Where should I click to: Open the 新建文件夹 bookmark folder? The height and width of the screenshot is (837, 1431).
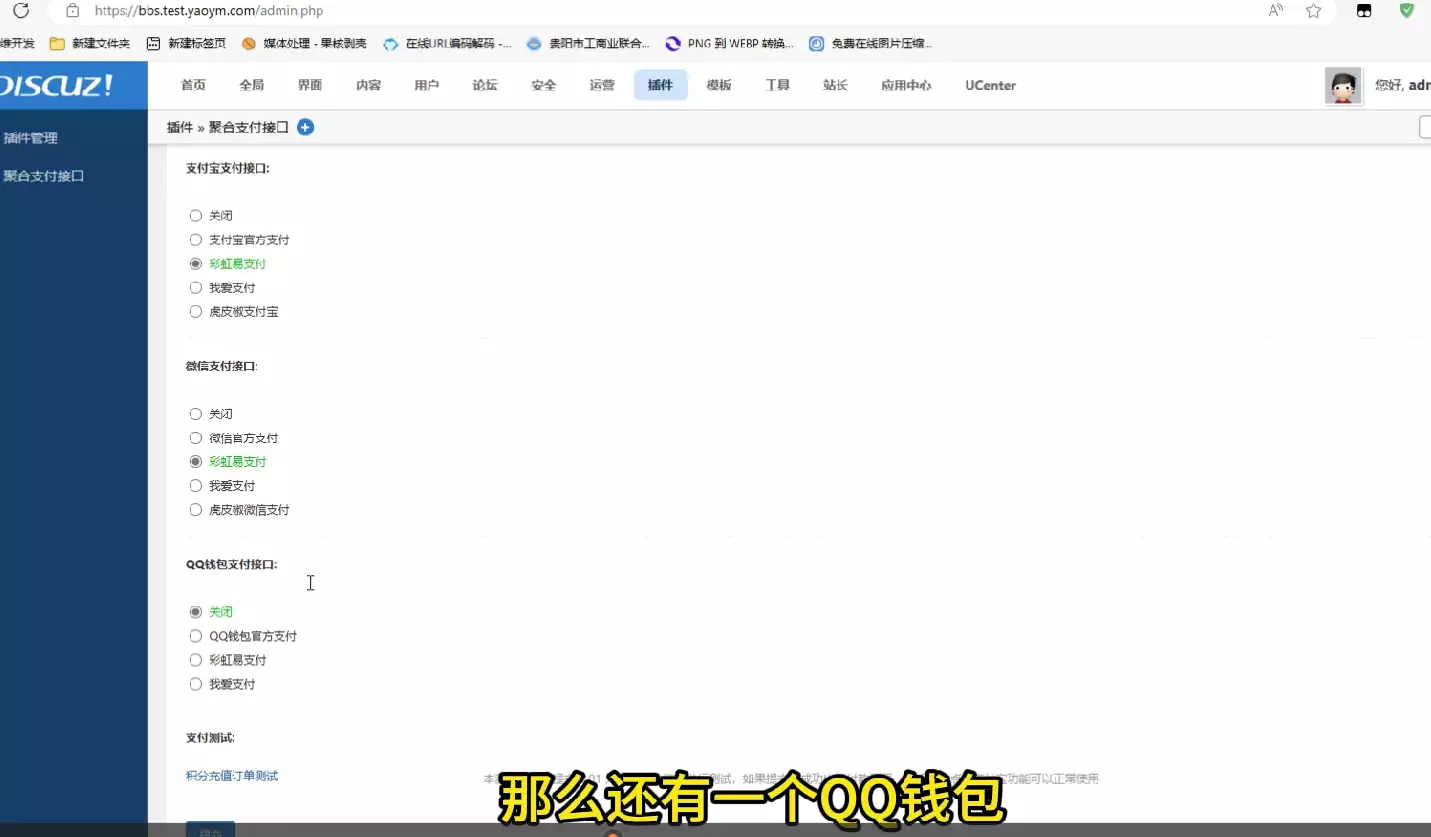[x=90, y=43]
